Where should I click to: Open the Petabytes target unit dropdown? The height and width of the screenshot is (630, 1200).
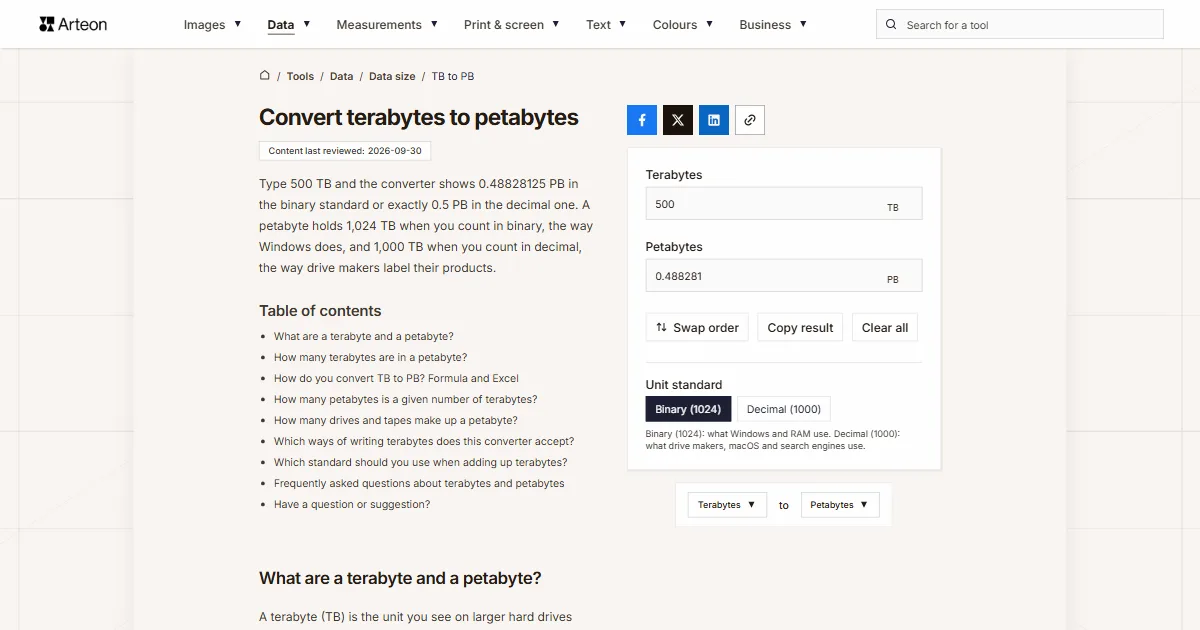[x=840, y=505]
